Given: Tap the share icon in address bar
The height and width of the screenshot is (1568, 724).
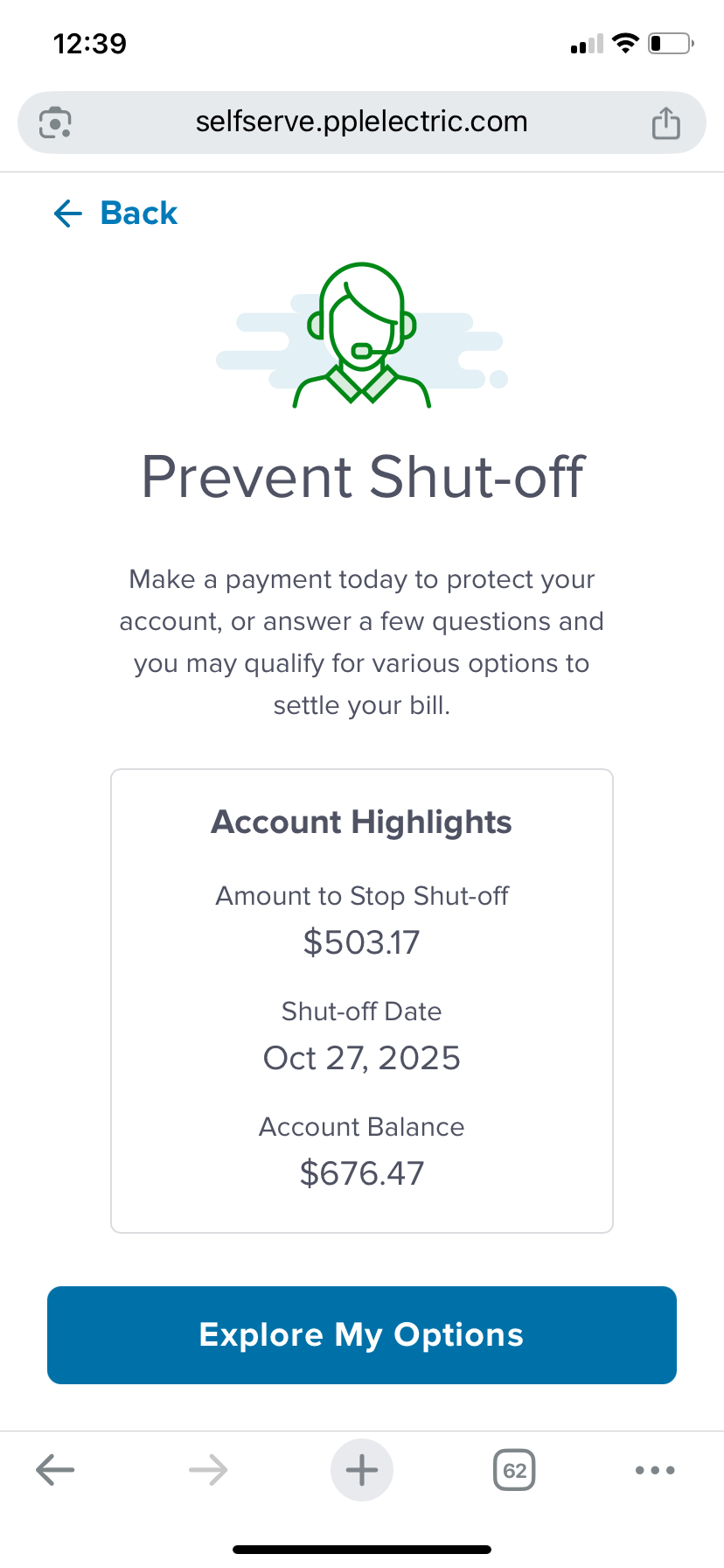Looking at the screenshot, I should [x=665, y=122].
